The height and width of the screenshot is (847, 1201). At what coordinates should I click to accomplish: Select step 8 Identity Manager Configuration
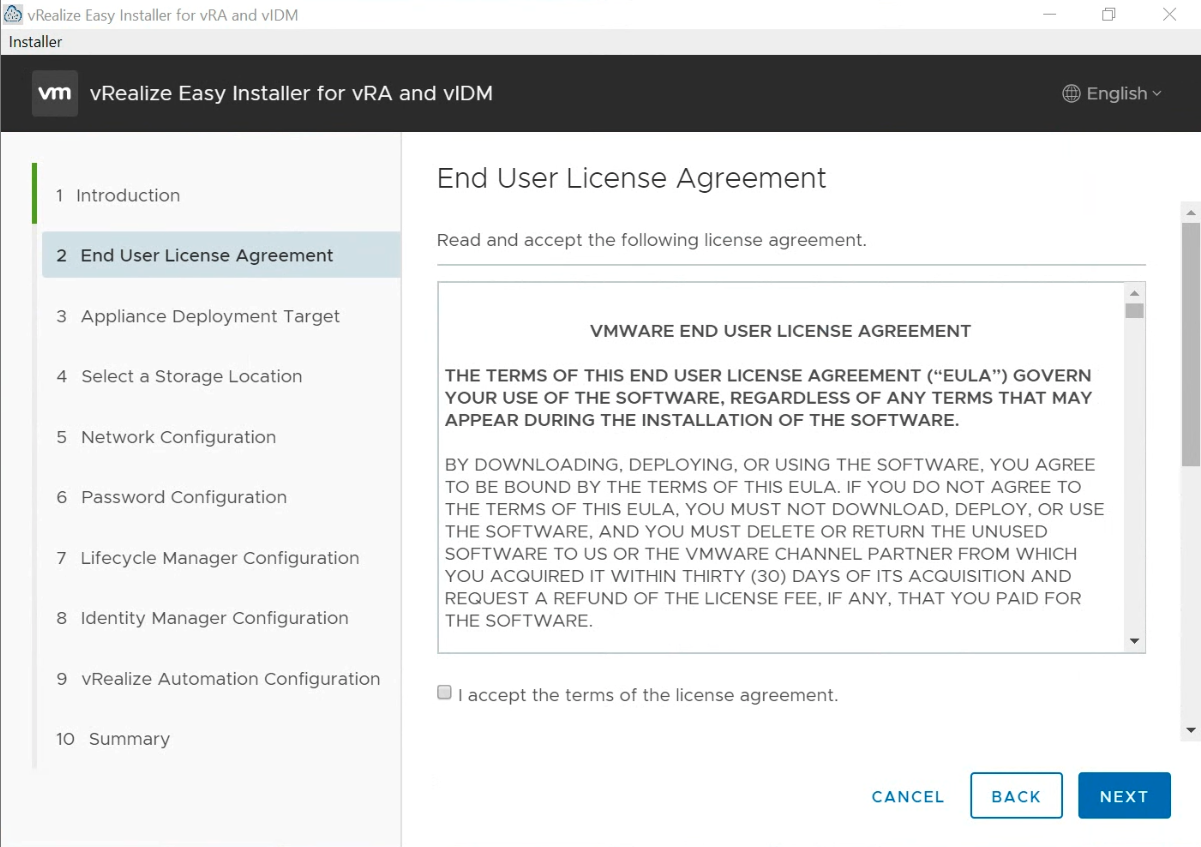(x=213, y=618)
